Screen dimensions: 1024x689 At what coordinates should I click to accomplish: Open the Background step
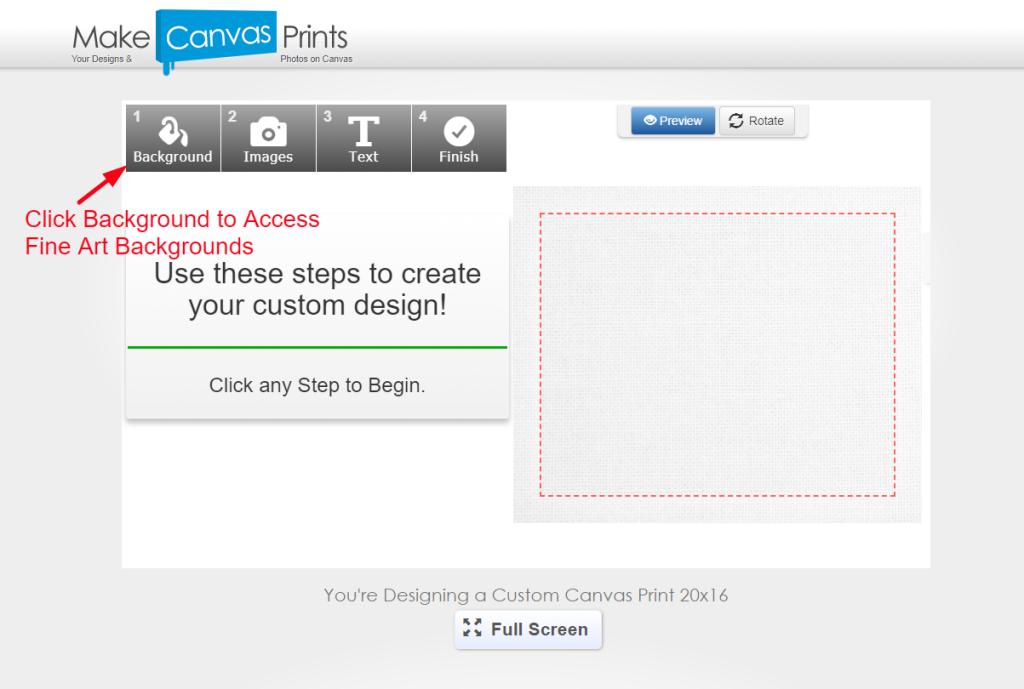(x=173, y=138)
